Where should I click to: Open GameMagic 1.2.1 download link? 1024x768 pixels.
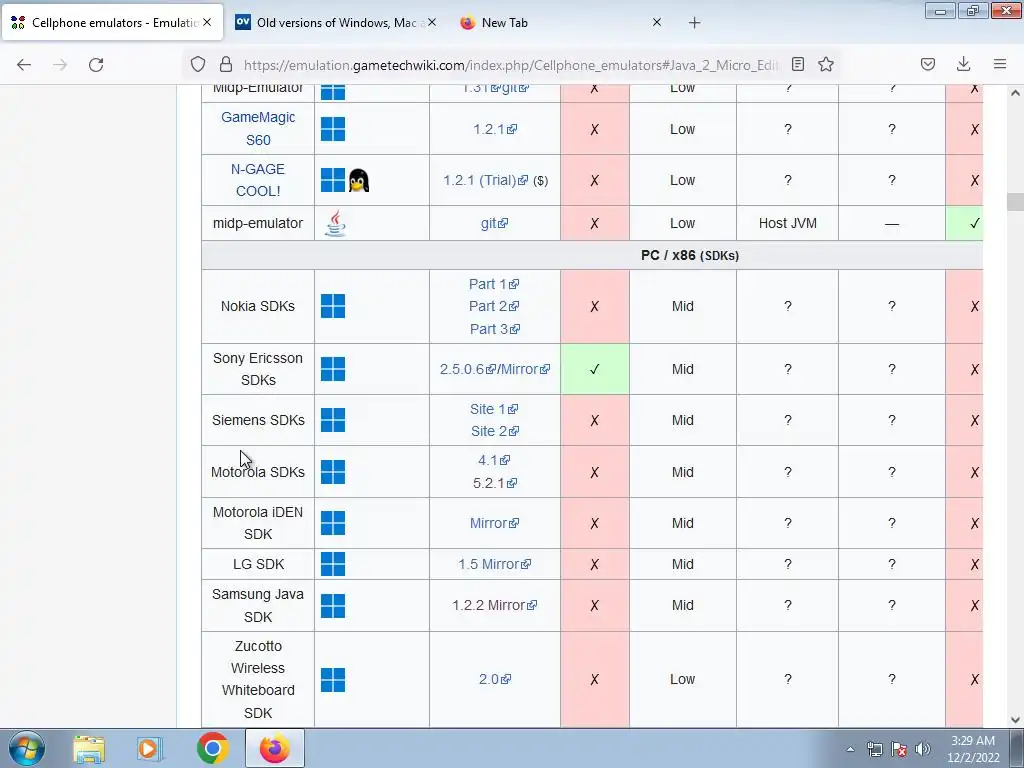pyautogui.click(x=495, y=129)
